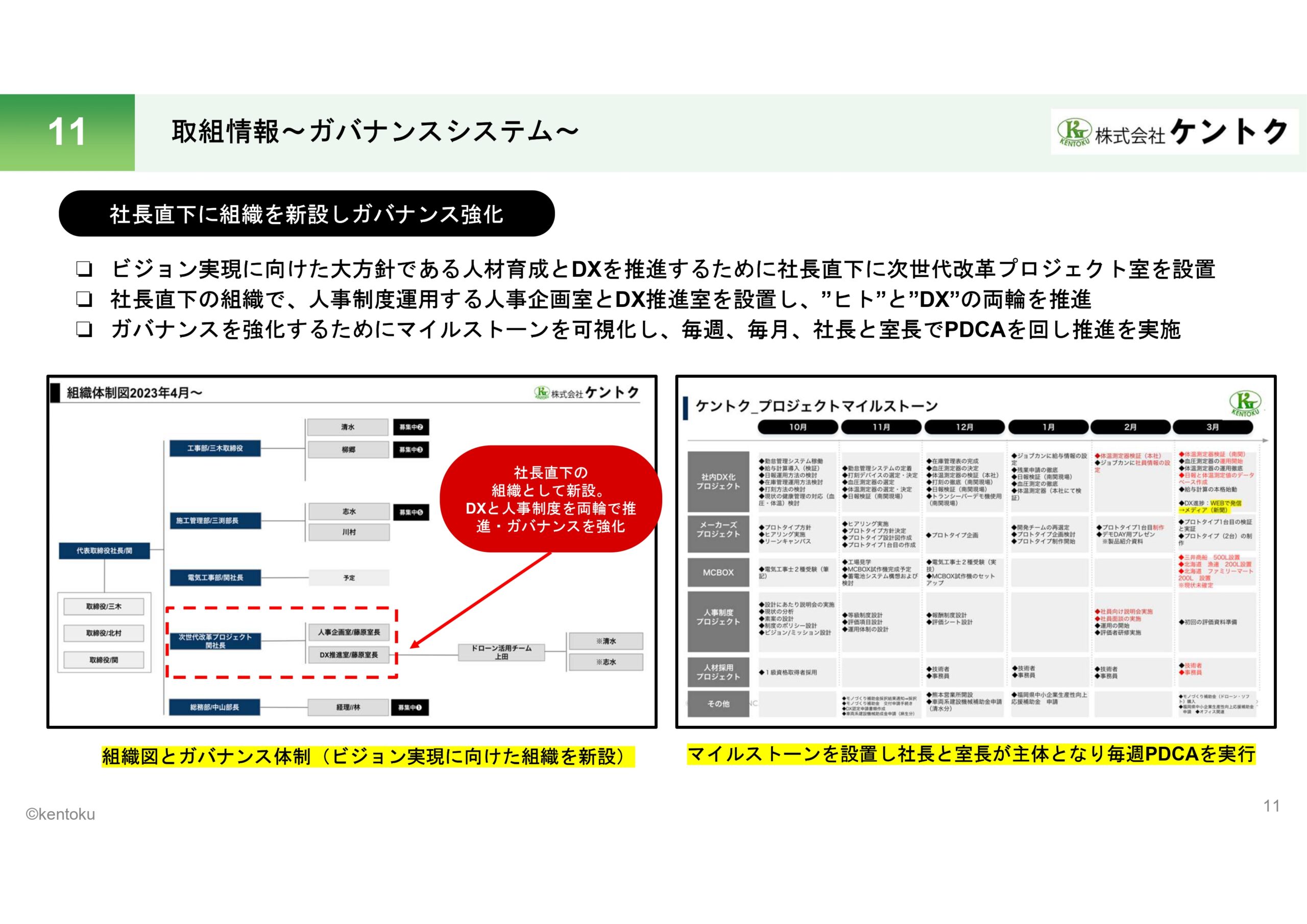Select the 募集中❸ badge beside 柳郷
The height and width of the screenshot is (924, 1307).
[x=411, y=450]
